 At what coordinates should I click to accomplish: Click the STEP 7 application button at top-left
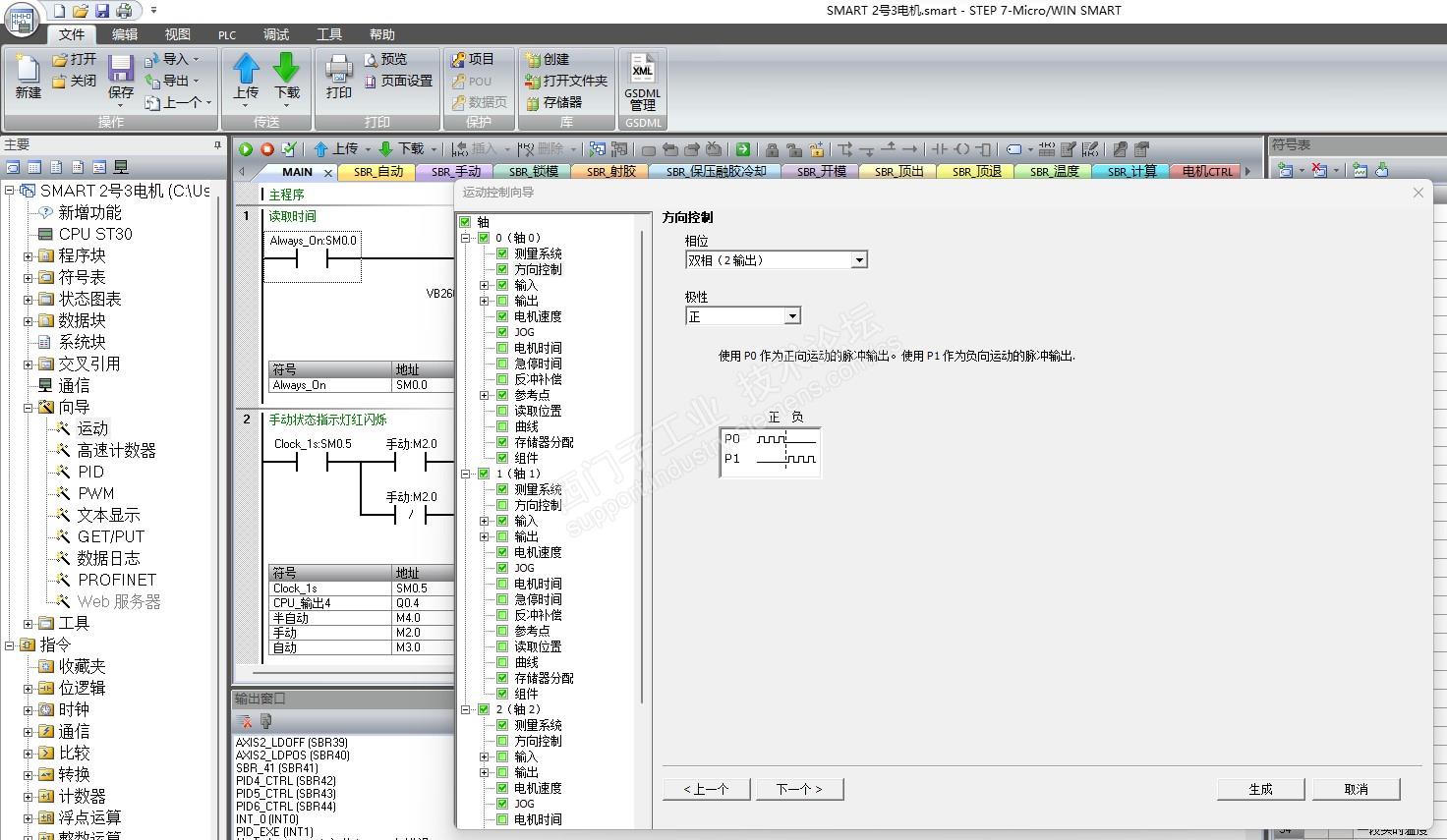(x=22, y=20)
